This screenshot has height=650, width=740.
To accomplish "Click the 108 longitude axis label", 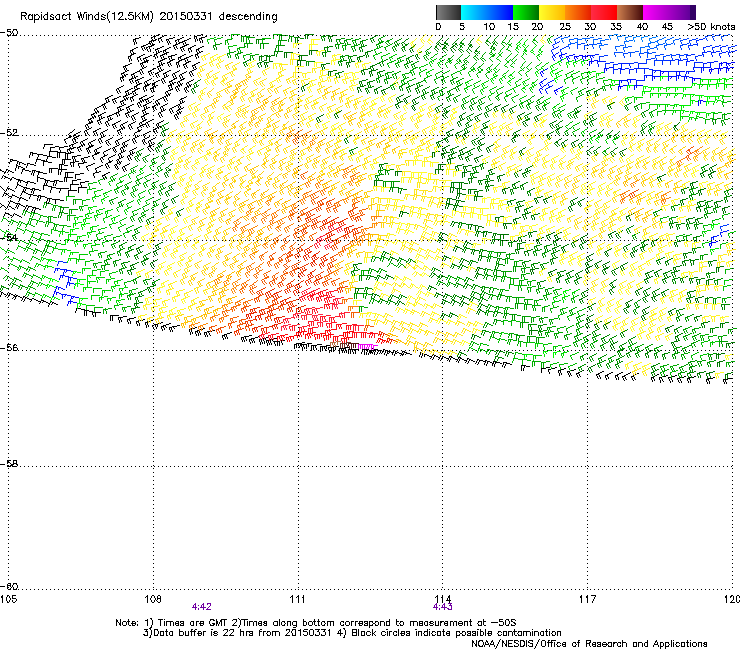I will pos(153,599).
